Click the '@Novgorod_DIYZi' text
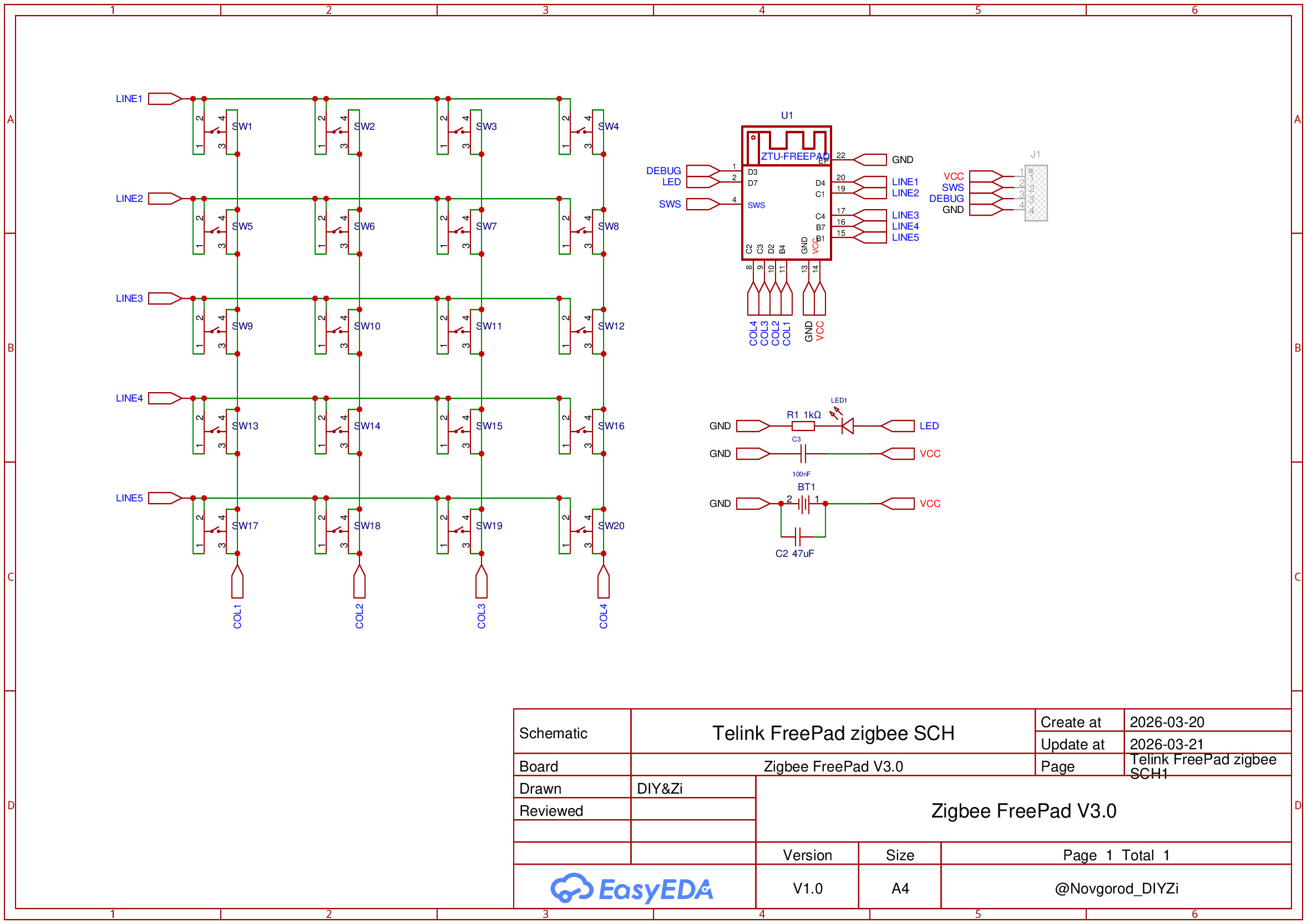Image resolution: width=1307 pixels, height=924 pixels. point(1116,888)
